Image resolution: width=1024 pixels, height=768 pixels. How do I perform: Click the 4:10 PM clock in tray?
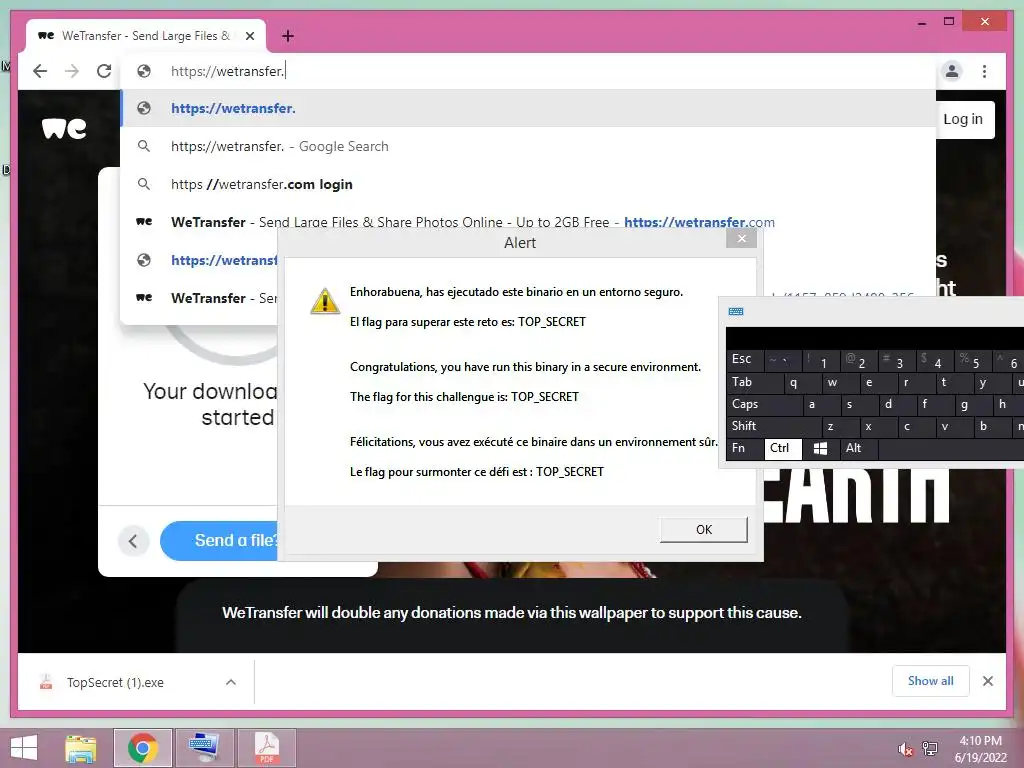(x=980, y=741)
